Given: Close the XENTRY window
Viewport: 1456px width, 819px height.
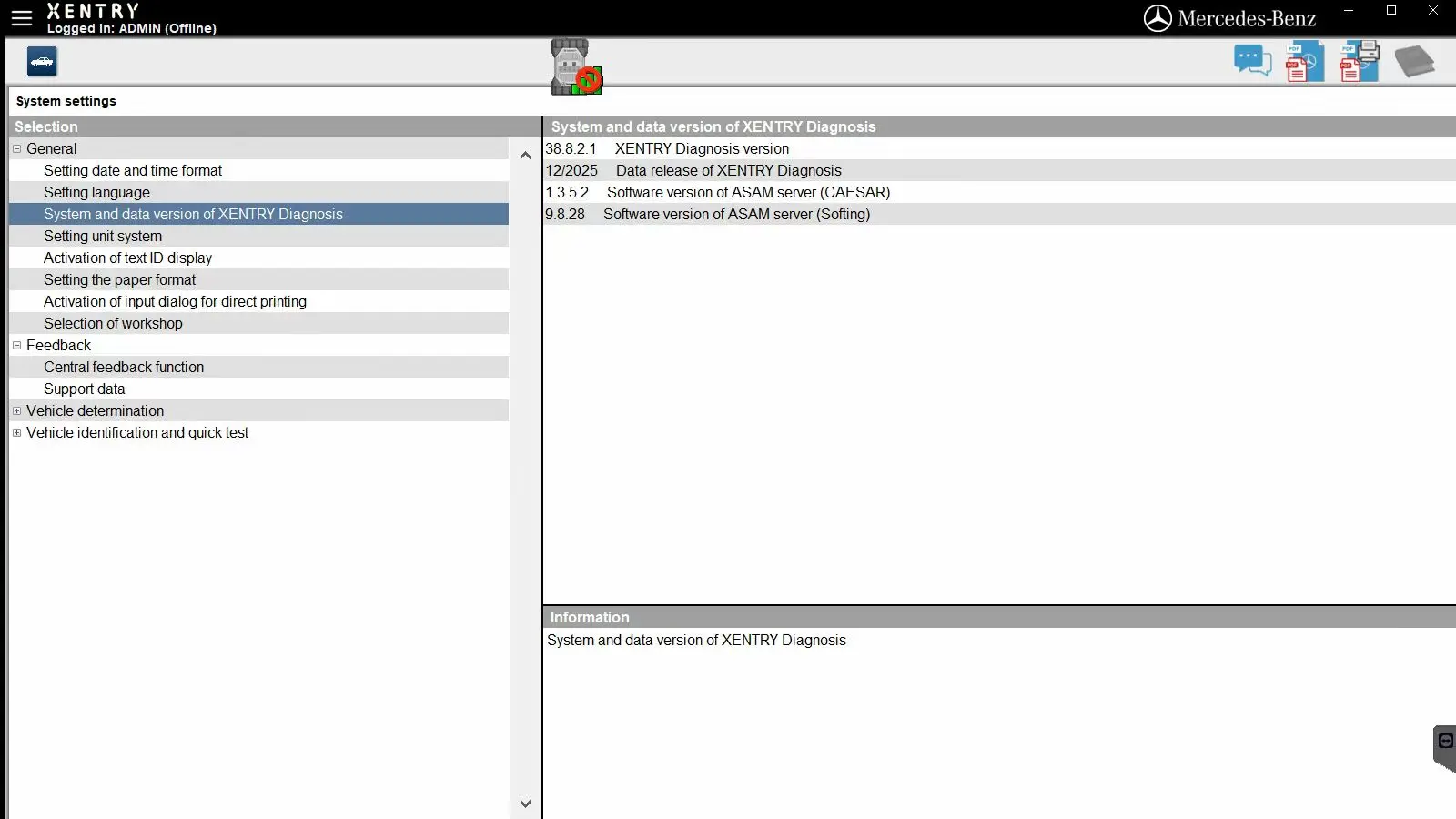Looking at the screenshot, I should click(1433, 11).
